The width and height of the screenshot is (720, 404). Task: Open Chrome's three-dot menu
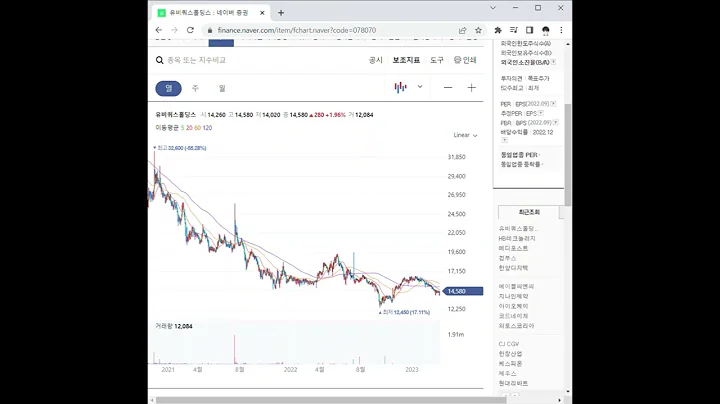coord(561,30)
